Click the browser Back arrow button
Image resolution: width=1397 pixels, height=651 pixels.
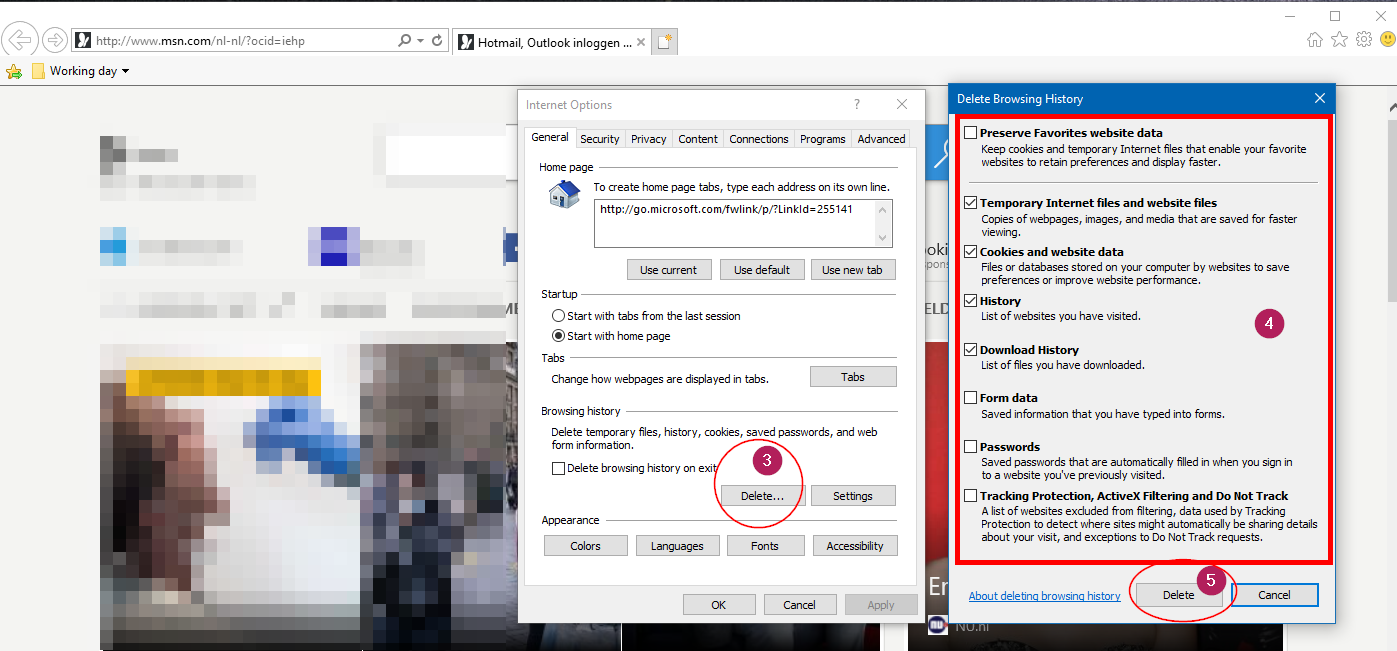click(21, 40)
